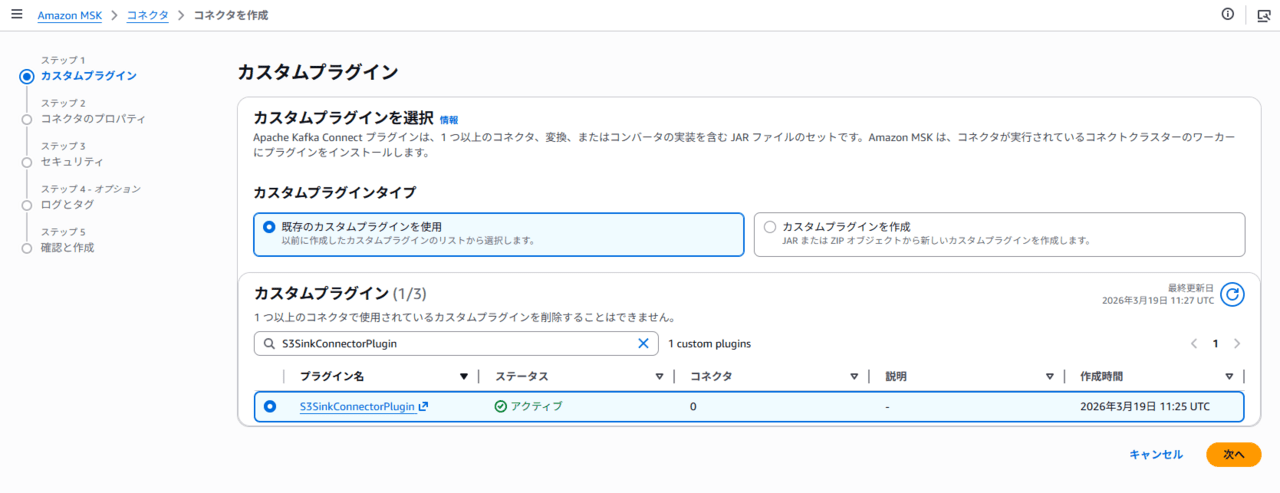Open the CloudShell icon at top right
This screenshot has width=1280, height=493.
1263,15
